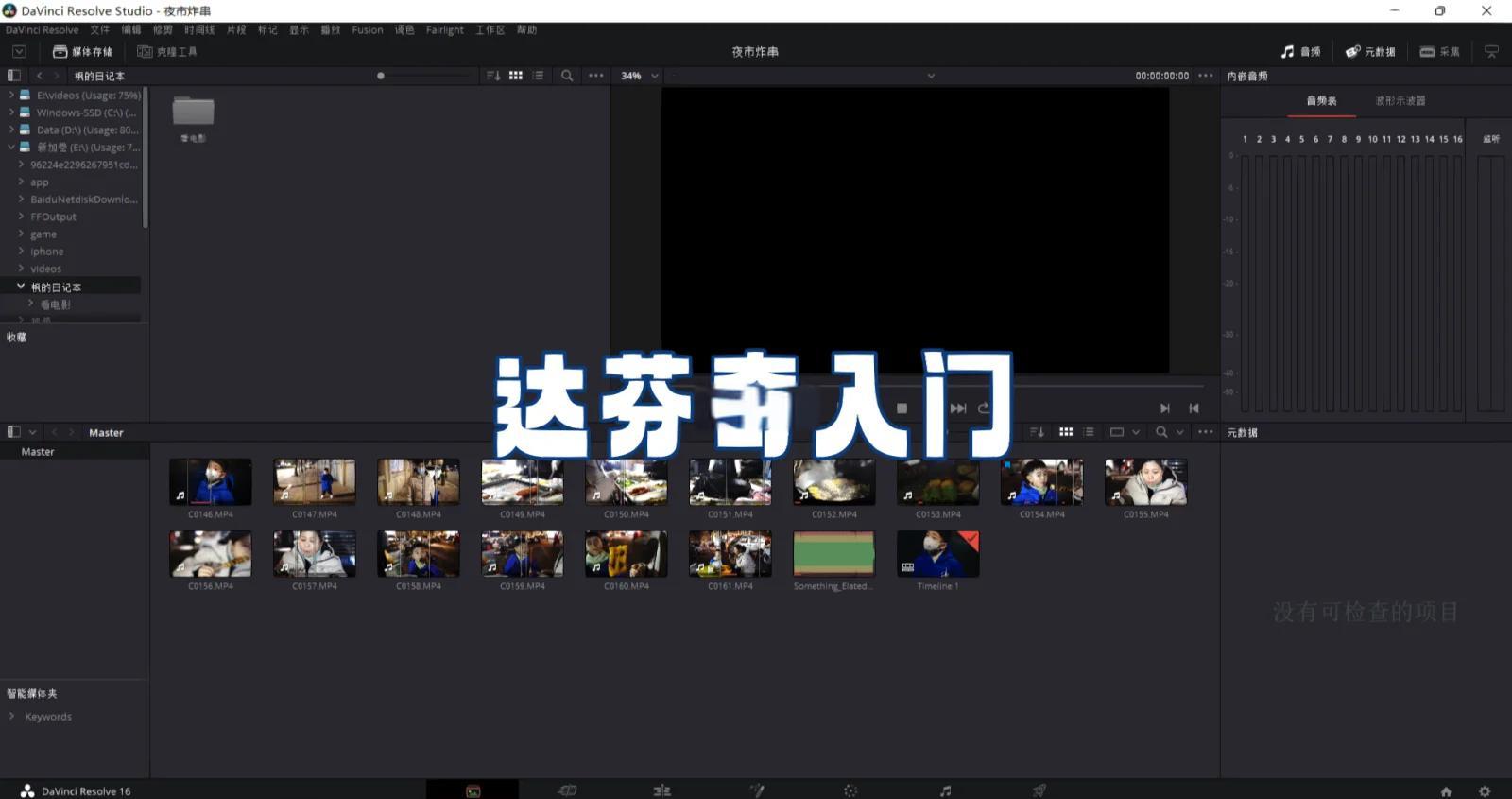The image size is (1512, 799).
Task: Open the folder thumbnail in media storage
Action: 193,111
